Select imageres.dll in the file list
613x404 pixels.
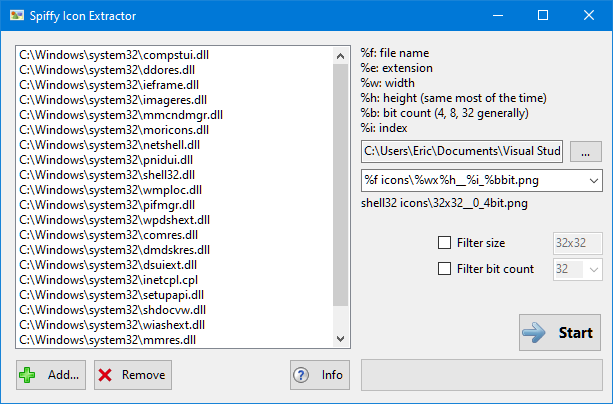coord(113,100)
